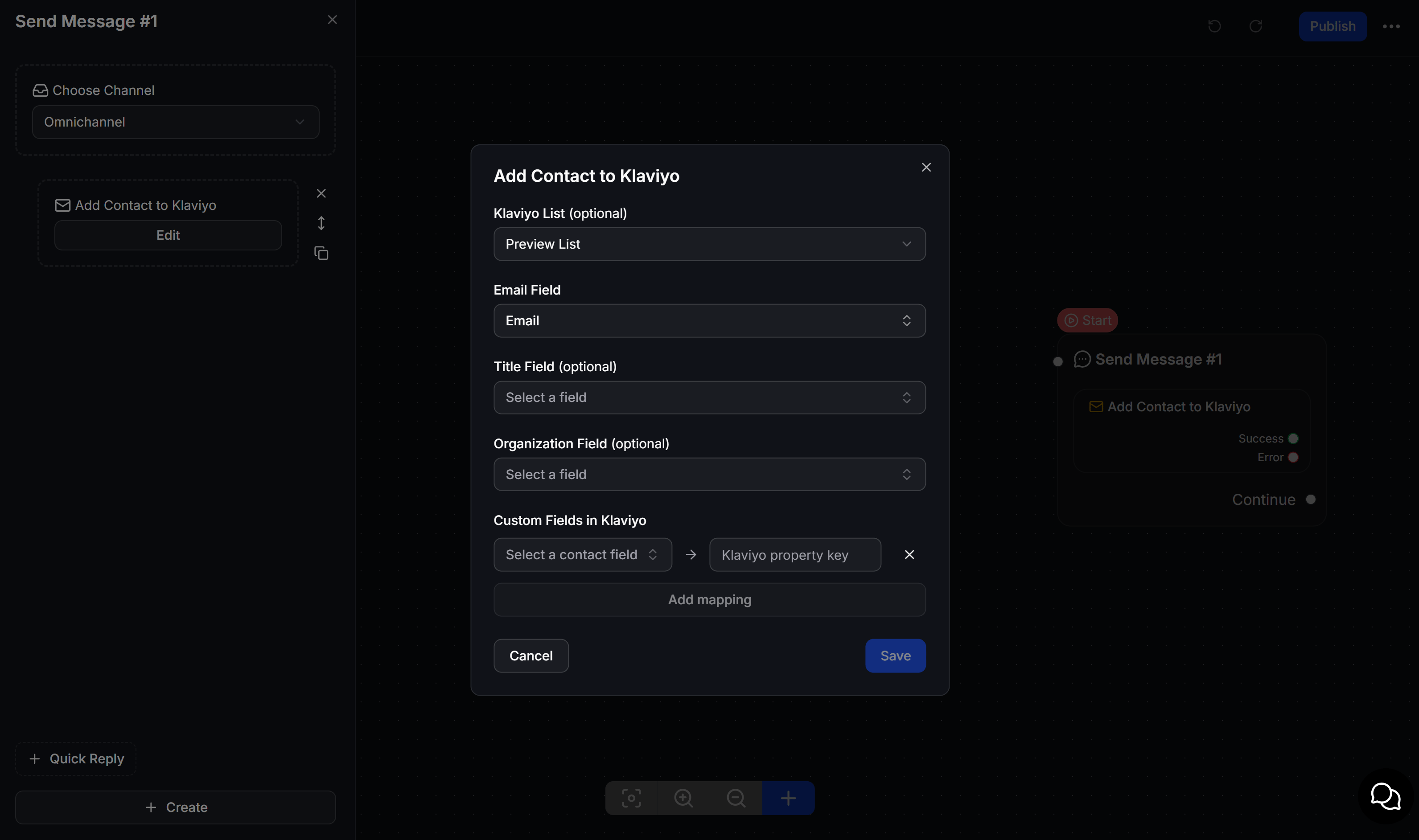Screen dimensions: 1419x840
Task: Click the Send Message #1 node chat icon
Action: [x=1082, y=360]
